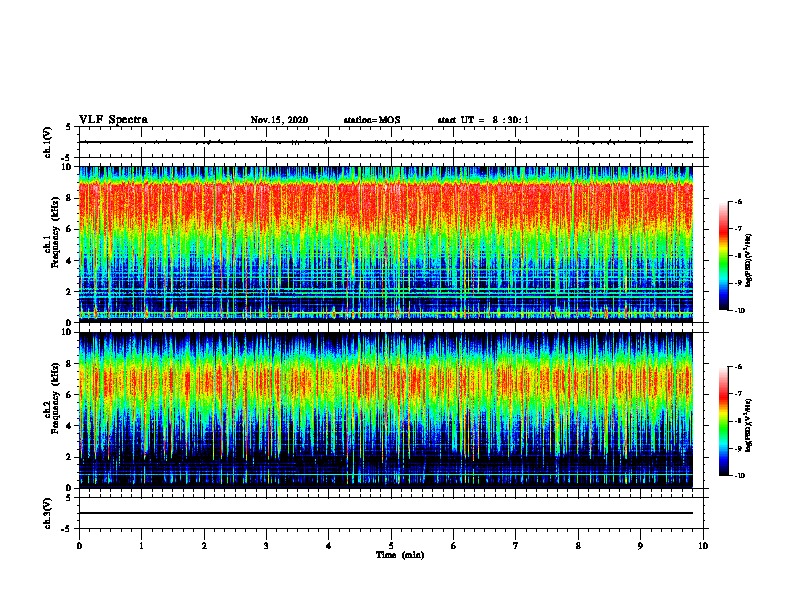Click the ch.2 spectrogram color bar

(724, 421)
